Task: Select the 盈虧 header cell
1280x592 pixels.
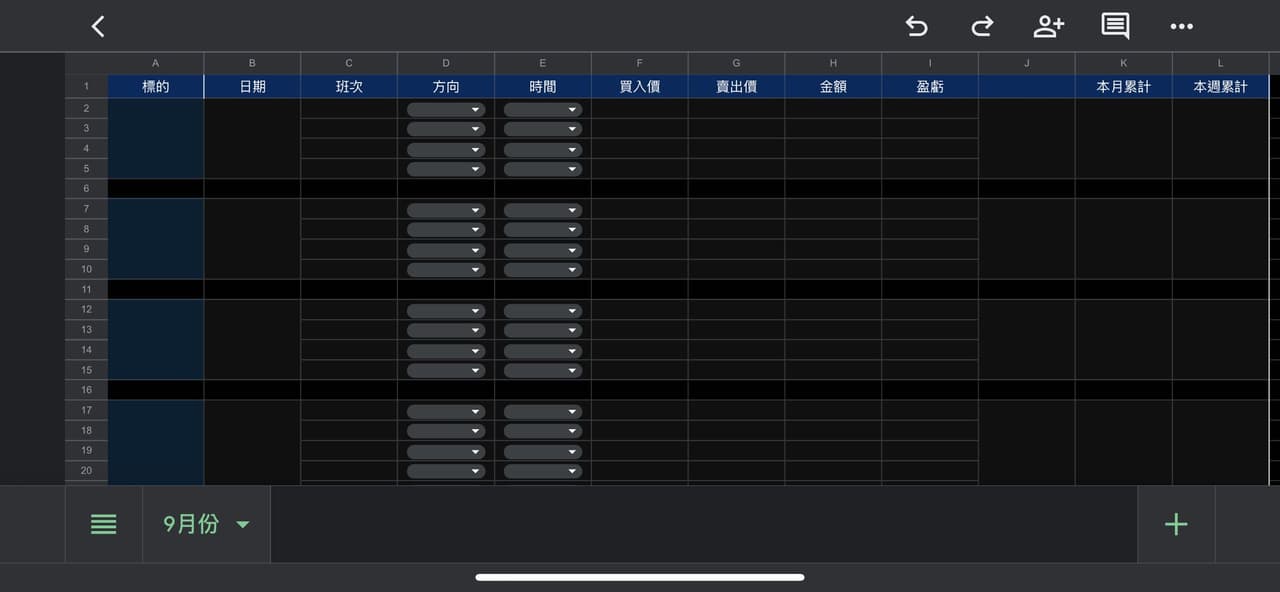Action: tap(930, 87)
